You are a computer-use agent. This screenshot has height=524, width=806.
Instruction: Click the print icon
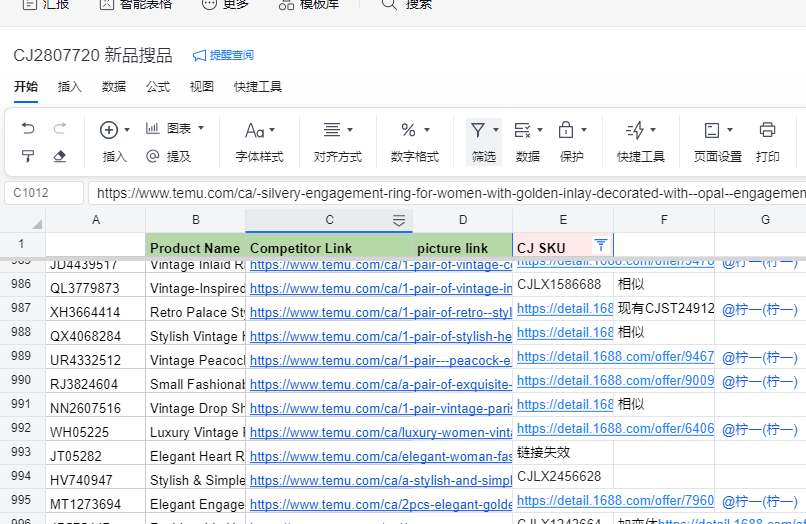pyautogui.click(x=767, y=130)
